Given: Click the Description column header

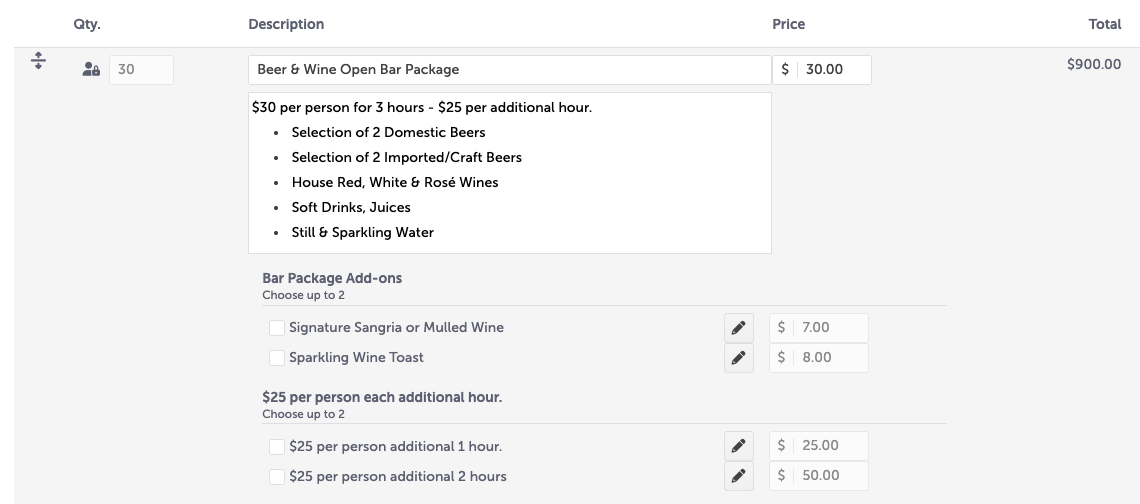Looking at the screenshot, I should pos(286,24).
